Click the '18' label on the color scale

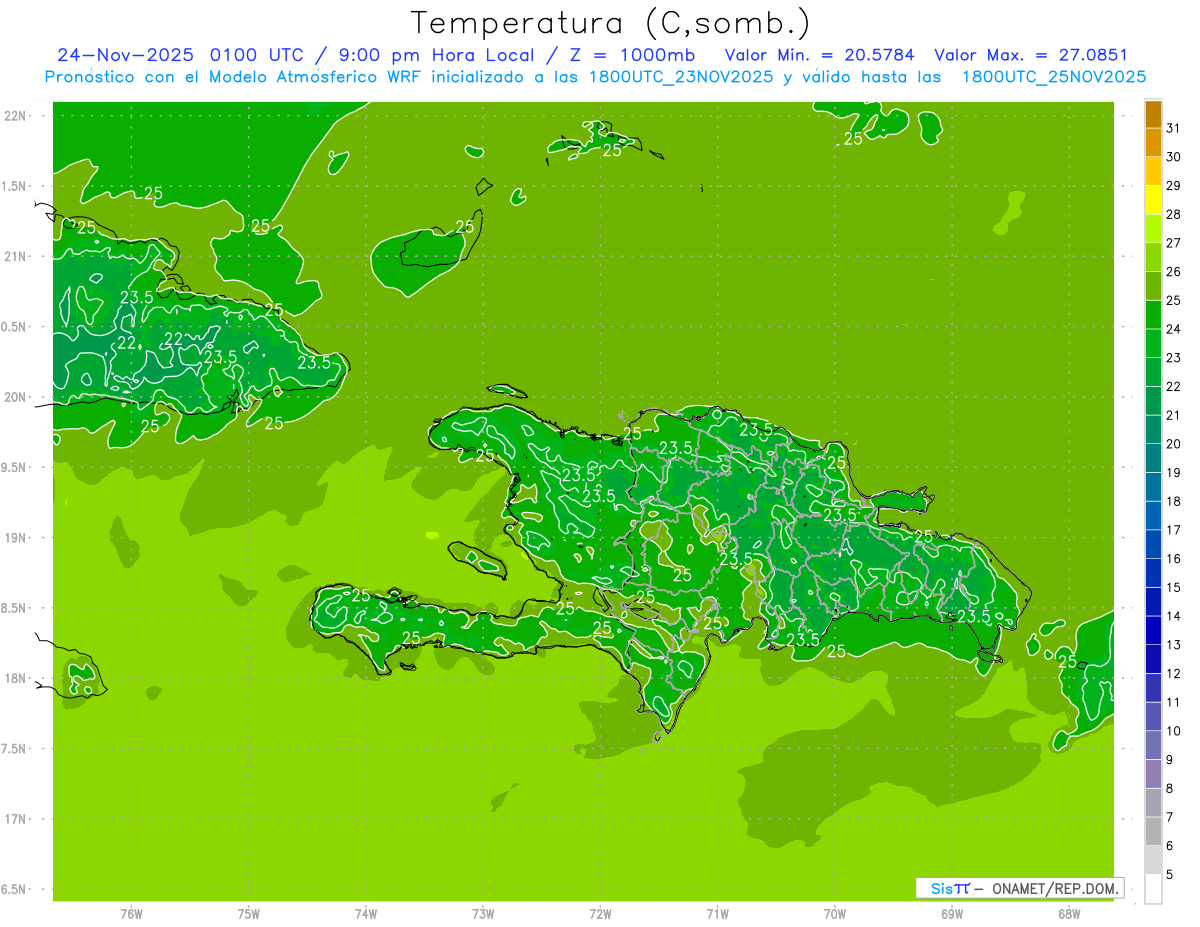1174,501
